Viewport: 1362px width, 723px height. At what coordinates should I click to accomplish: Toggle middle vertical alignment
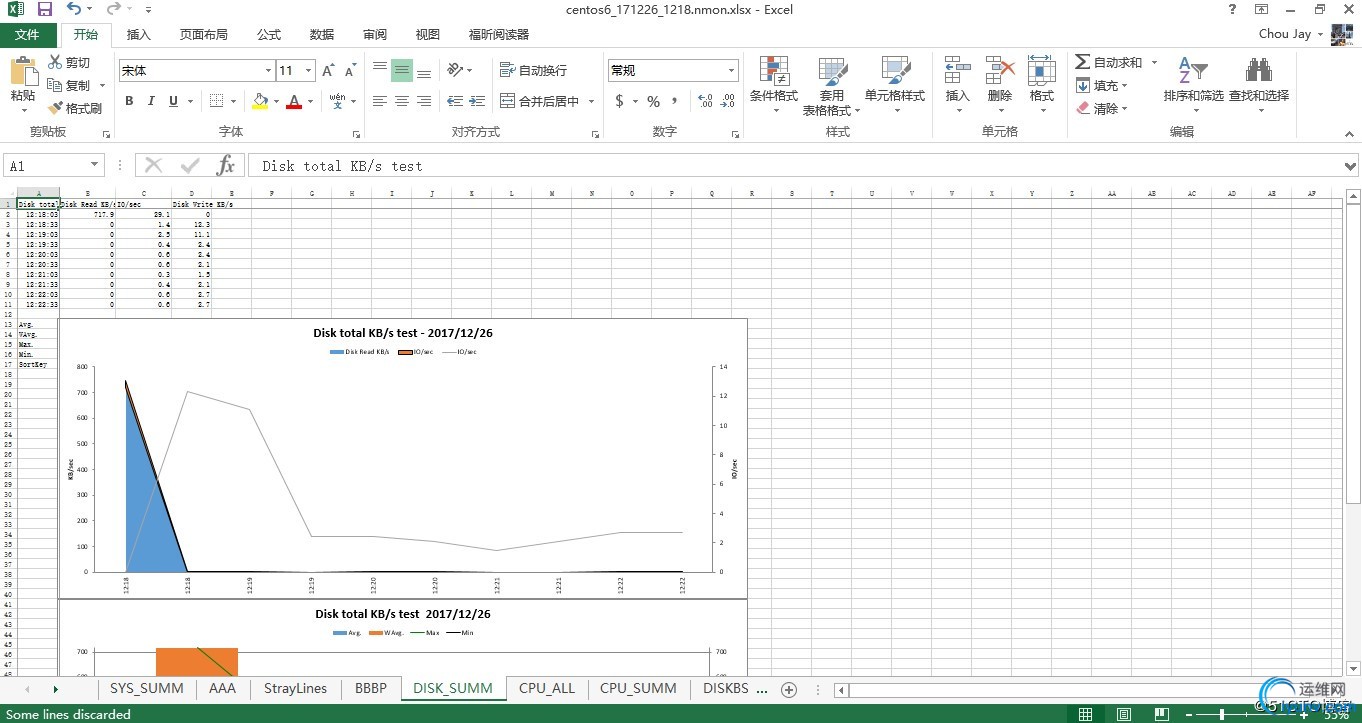pyautogui.click(x=402, y=70)
